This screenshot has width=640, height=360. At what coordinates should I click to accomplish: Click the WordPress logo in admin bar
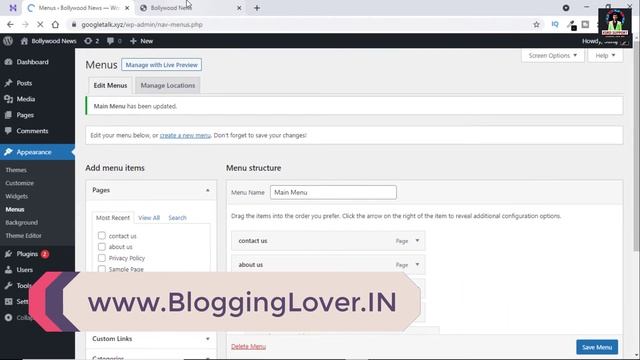pos(8,41)
